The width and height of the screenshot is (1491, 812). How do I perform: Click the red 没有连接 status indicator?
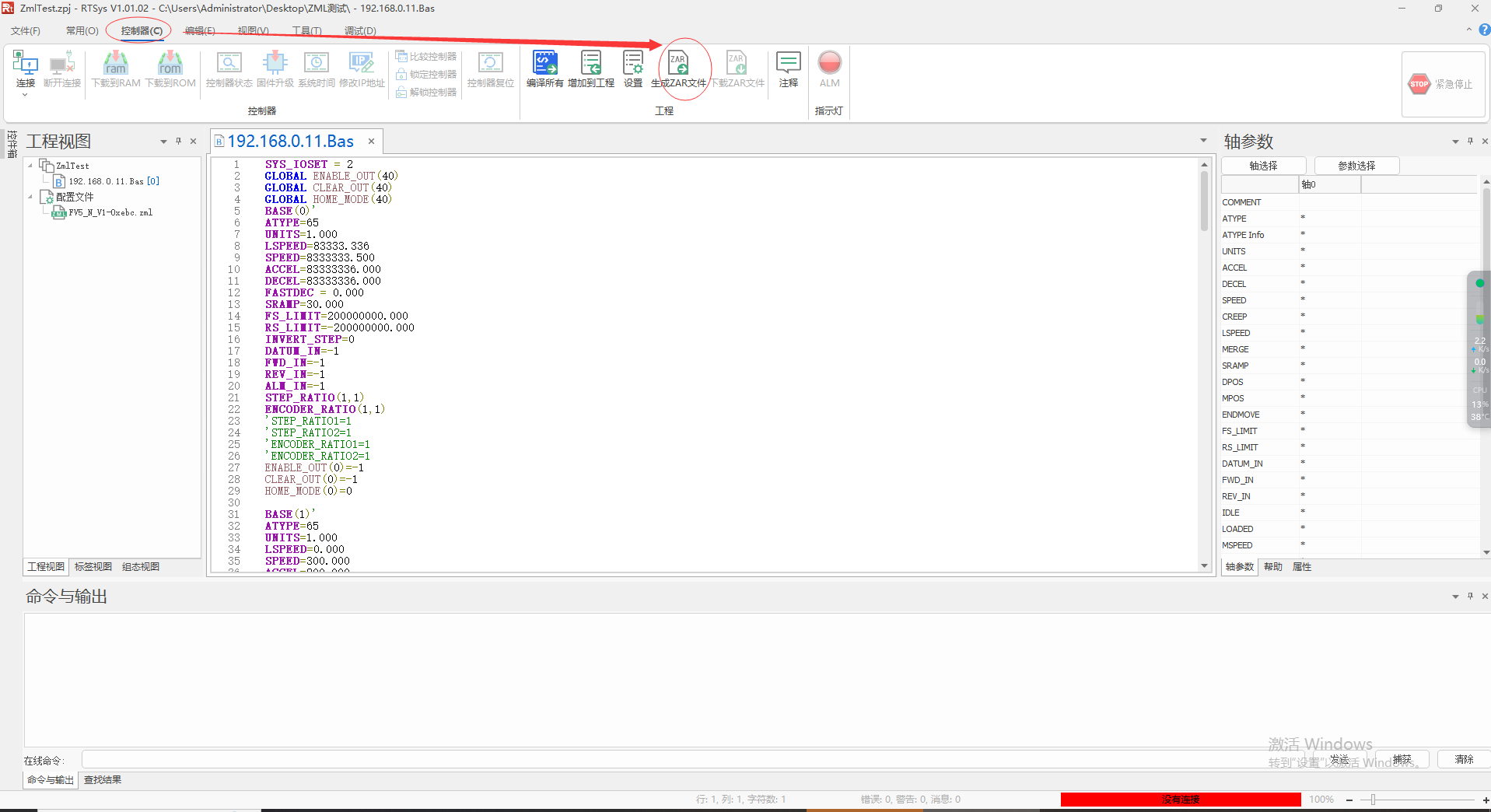(1181, 800)
